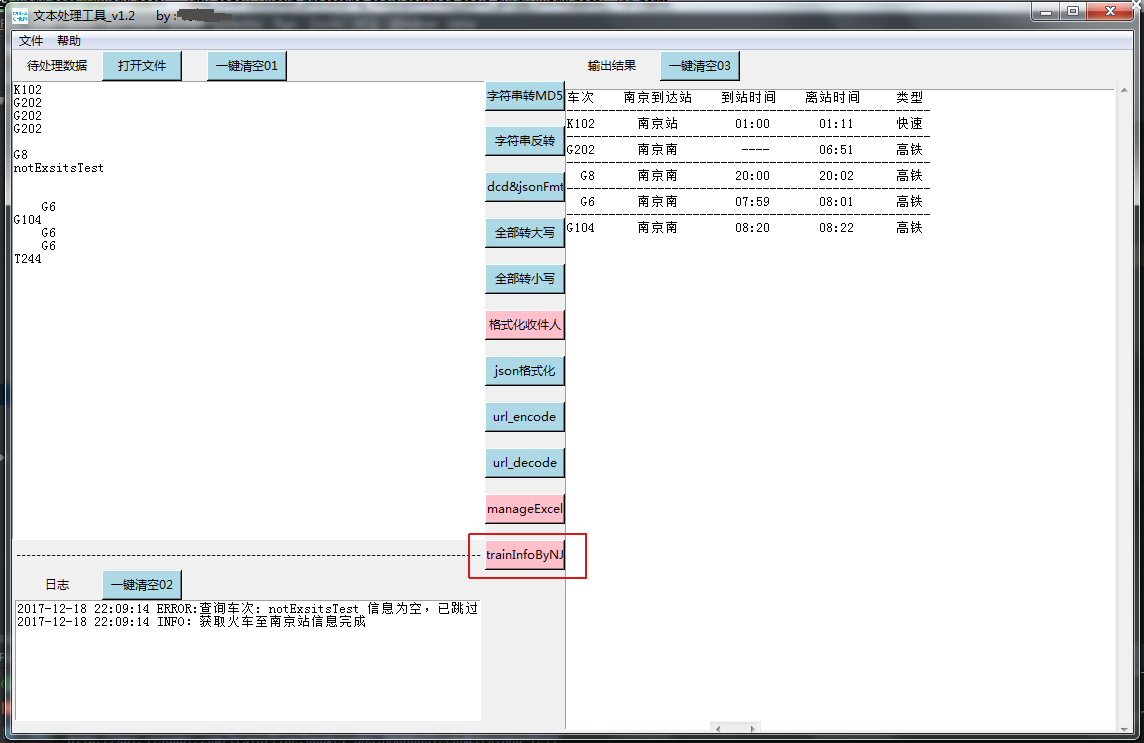This screenshot has height=743, width=1144.
Task: Click the 格式化收件人 button
Action: [x=525, y=325]
